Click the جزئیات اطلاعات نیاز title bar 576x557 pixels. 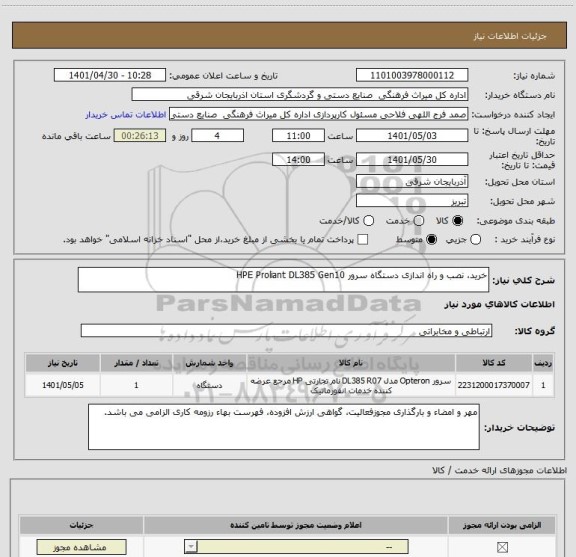[289, 36]
